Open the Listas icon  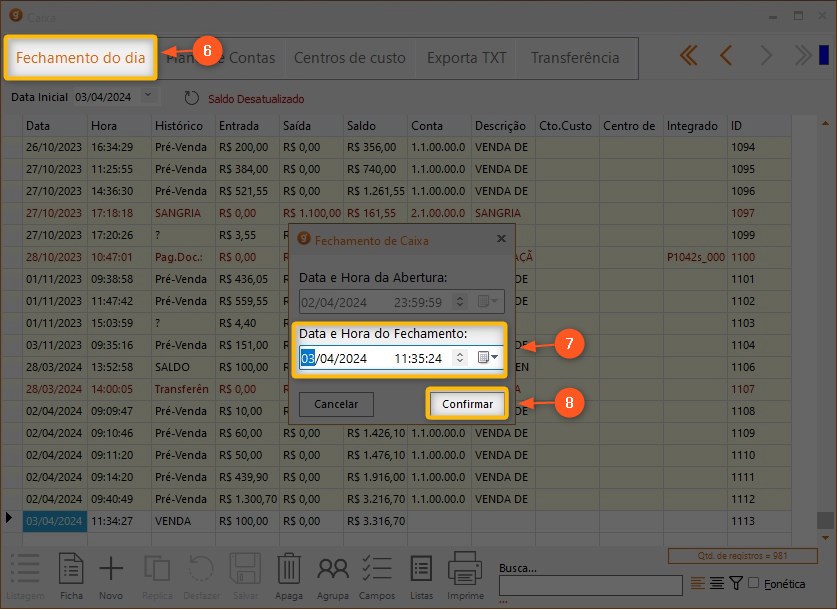tap(421, 569)
